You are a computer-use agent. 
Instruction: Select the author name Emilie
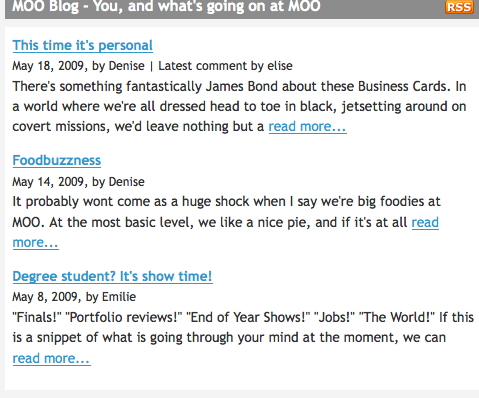119,297
